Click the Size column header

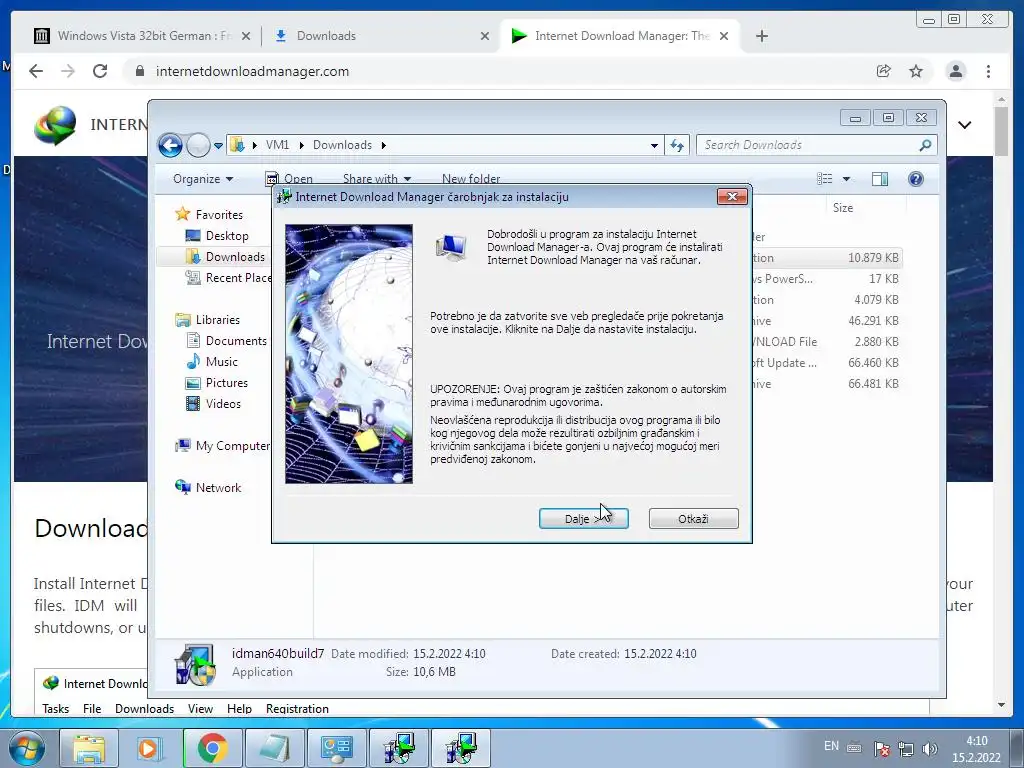(x=842, y=208)
